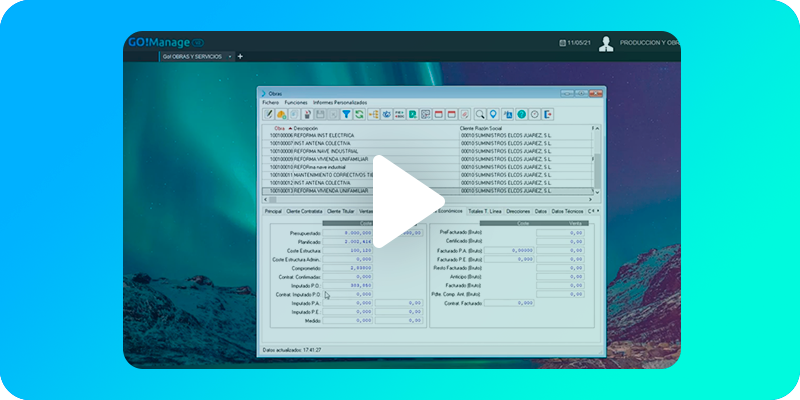800x400 pixels.
Task: Select row 100100011 MANTENIMIENTO CORRECTIVOS
Action: 427,175
